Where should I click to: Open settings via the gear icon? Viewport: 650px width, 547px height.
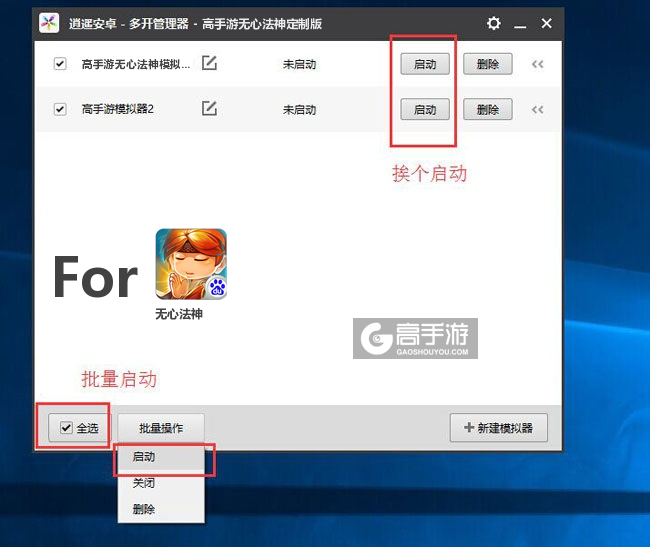click(493, 23)
